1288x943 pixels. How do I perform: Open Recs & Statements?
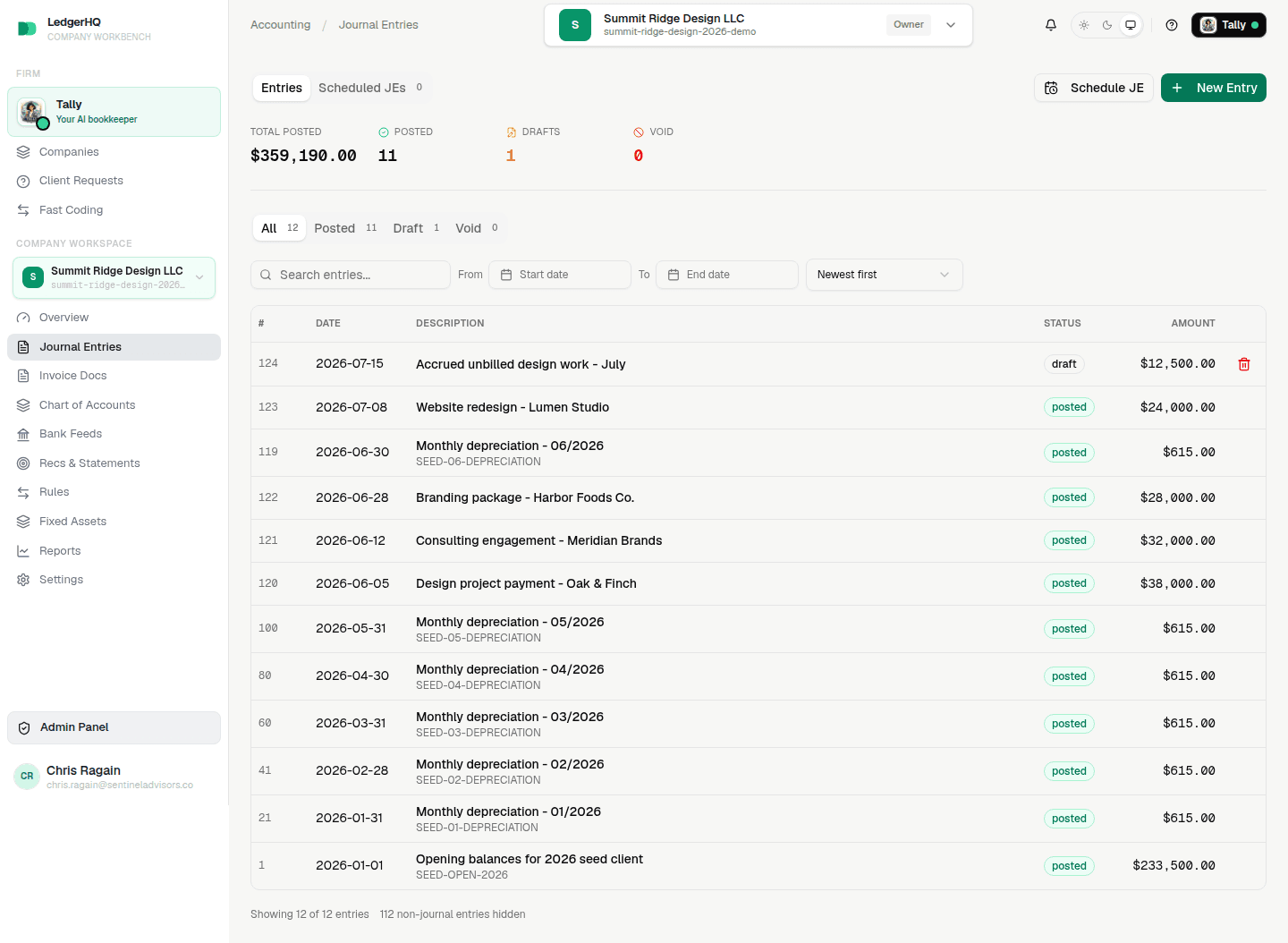(x=114, y=463)
